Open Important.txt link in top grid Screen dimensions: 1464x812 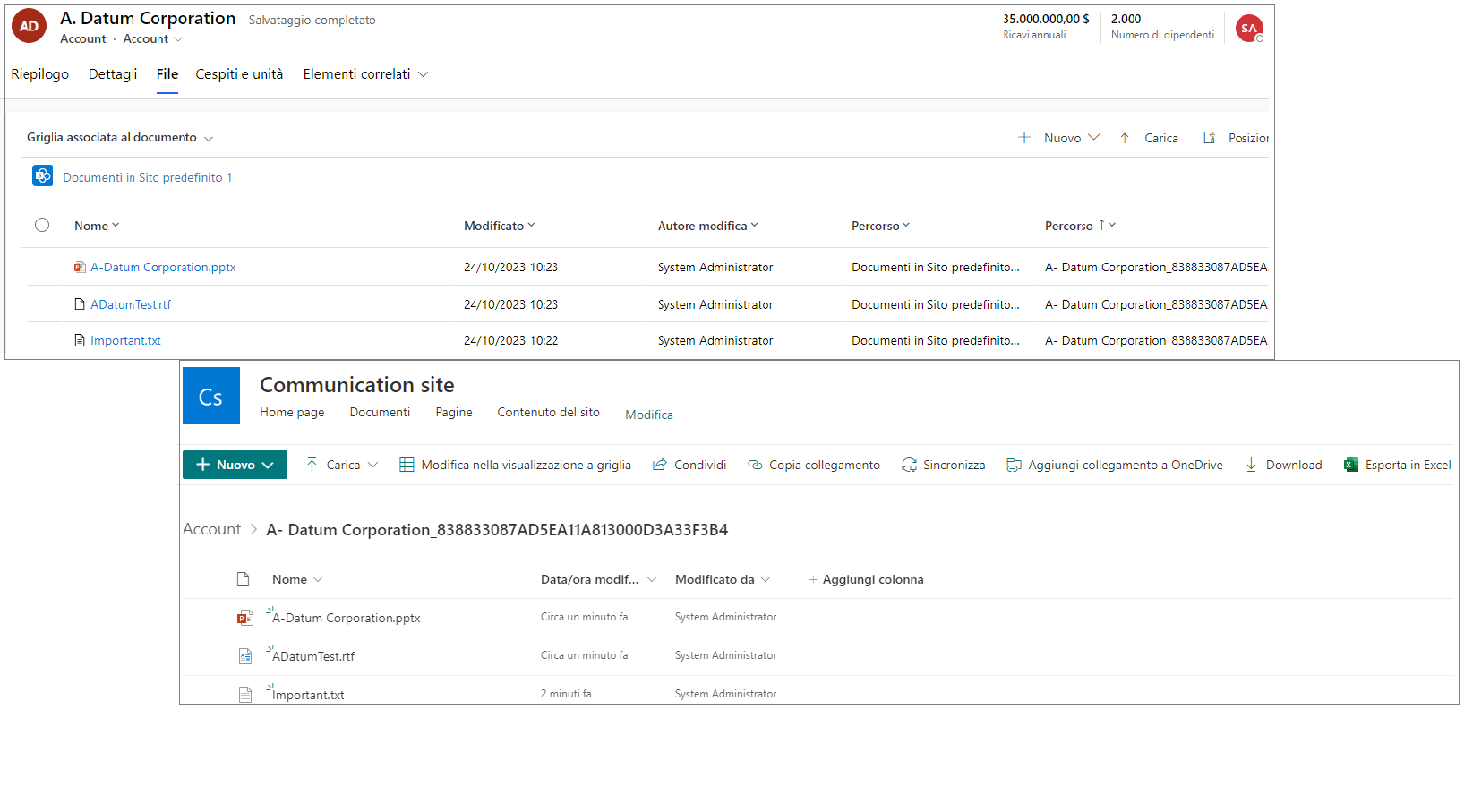125,340
